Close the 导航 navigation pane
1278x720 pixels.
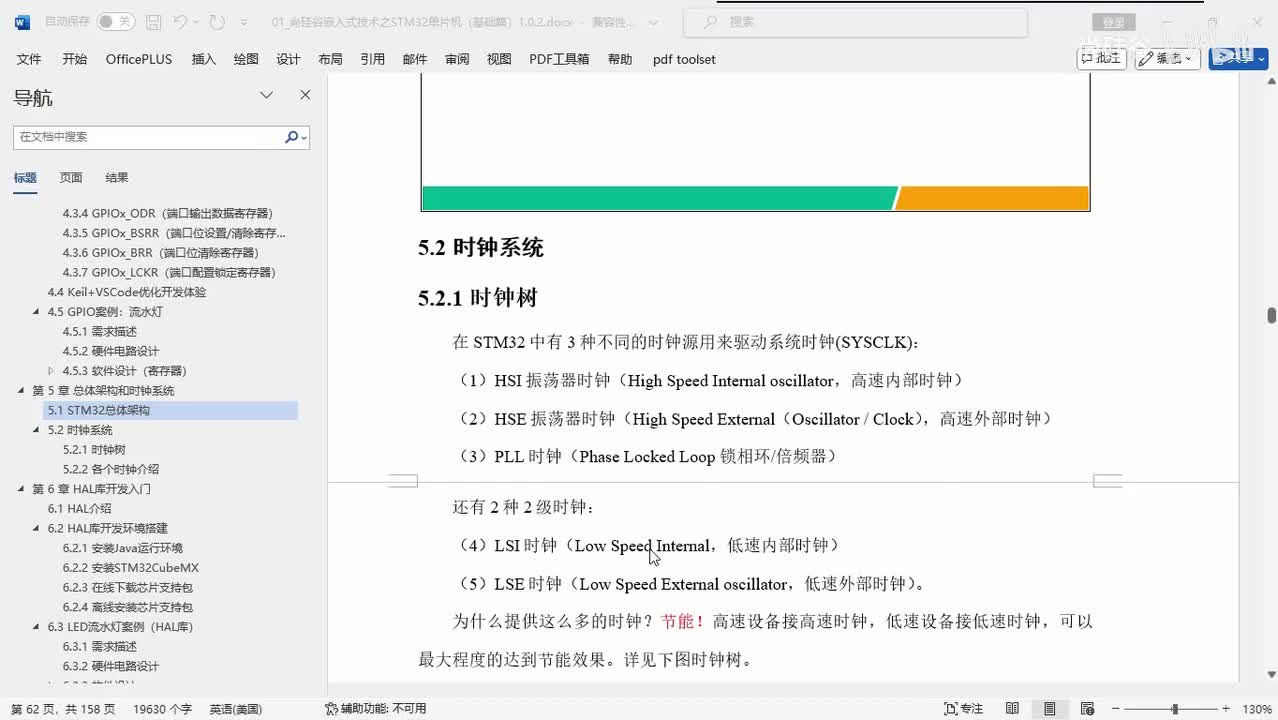(305, 95)
